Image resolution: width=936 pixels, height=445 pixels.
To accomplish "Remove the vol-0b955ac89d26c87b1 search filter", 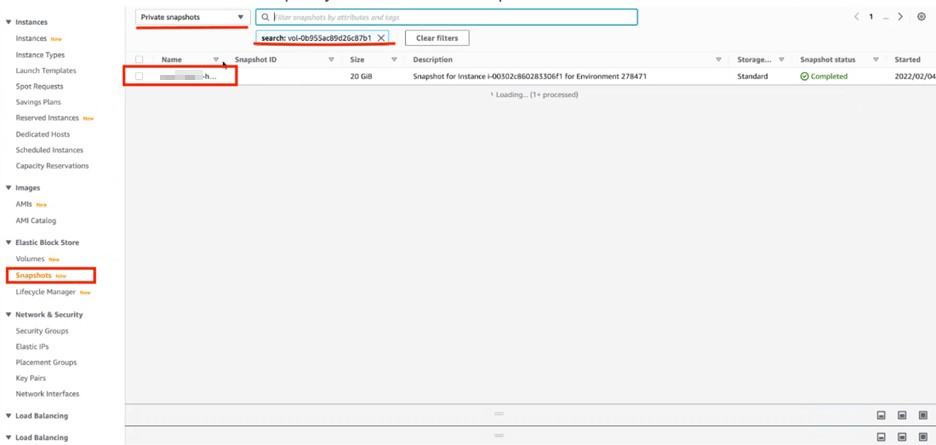I will (x=381, y=38).
